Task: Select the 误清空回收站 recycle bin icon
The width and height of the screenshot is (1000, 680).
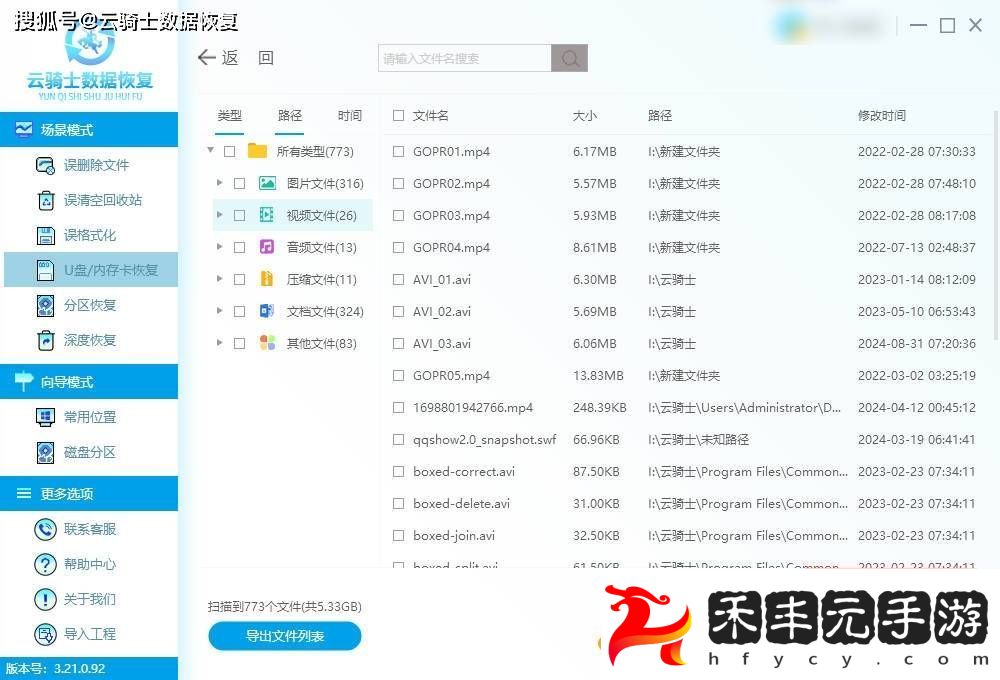Action: pyautogui.click(x=45, y=200)
